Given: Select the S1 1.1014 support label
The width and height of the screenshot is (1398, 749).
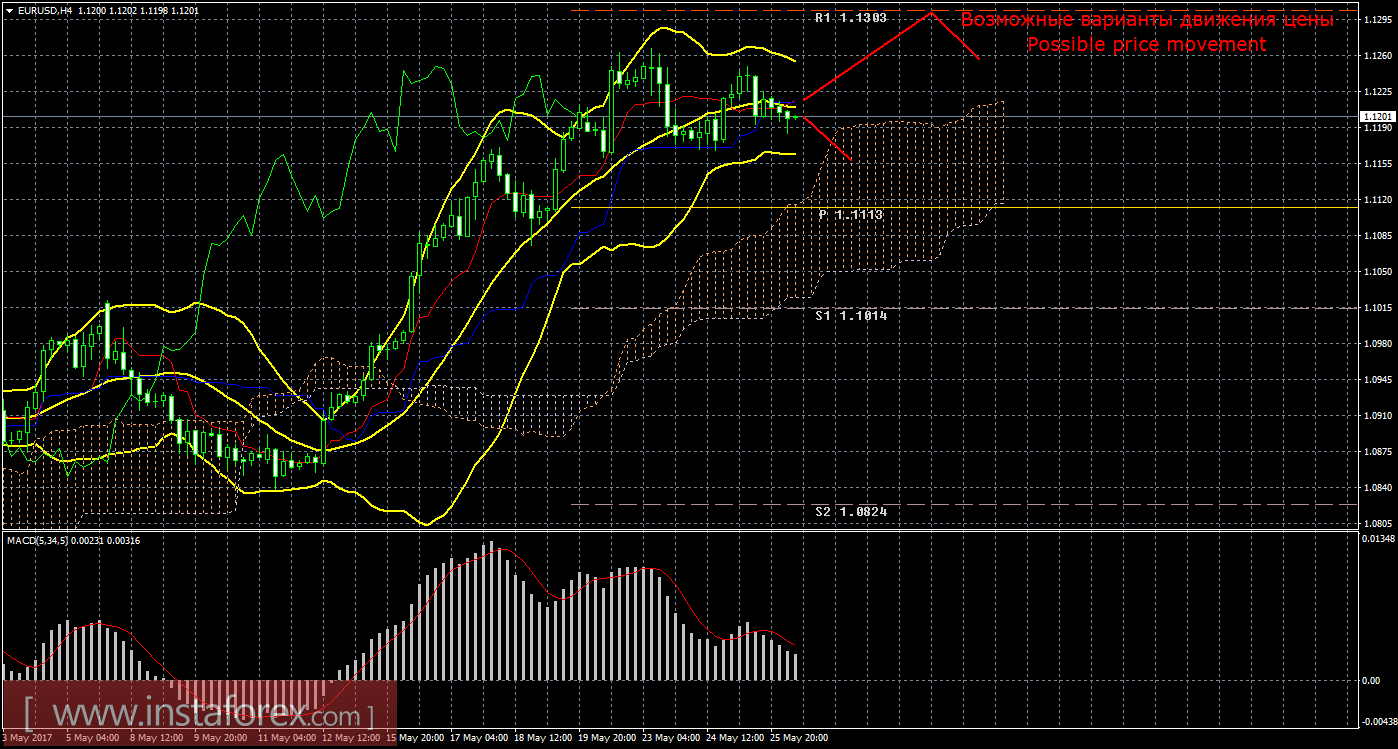Looking at the screenshot, I should click(851, 315).
